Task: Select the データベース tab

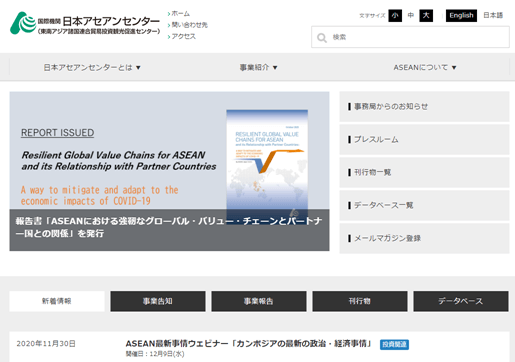Action: pyautogui.click(x=461, y=301)
